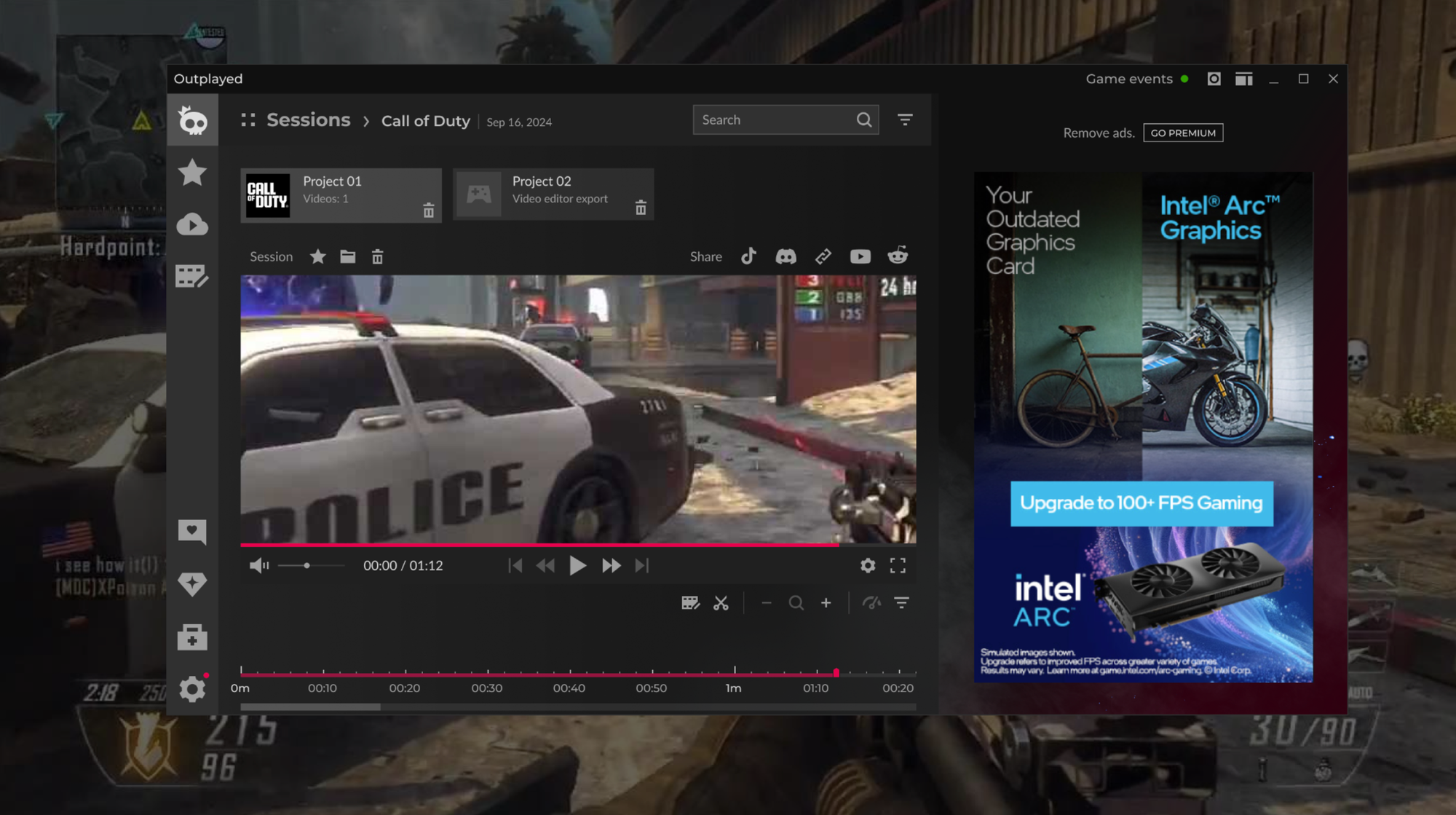Click the GO PREMIUM button

pyautogui.click(x=1182, y=133)
